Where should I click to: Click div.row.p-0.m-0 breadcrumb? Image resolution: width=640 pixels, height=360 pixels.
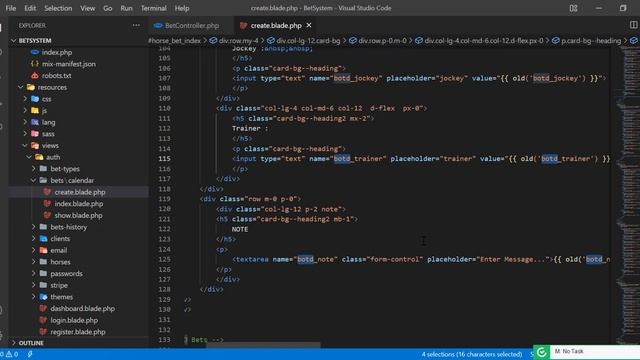point(382,40)
